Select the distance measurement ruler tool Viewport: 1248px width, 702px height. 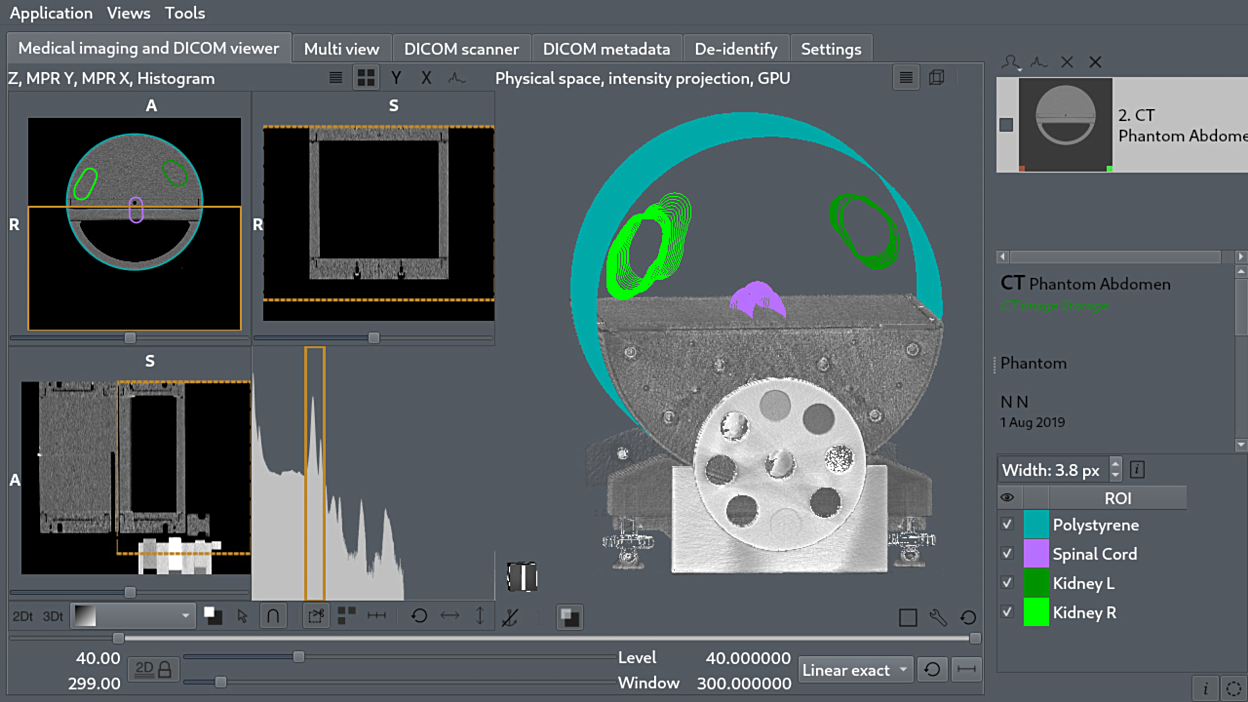click(377, 616)
